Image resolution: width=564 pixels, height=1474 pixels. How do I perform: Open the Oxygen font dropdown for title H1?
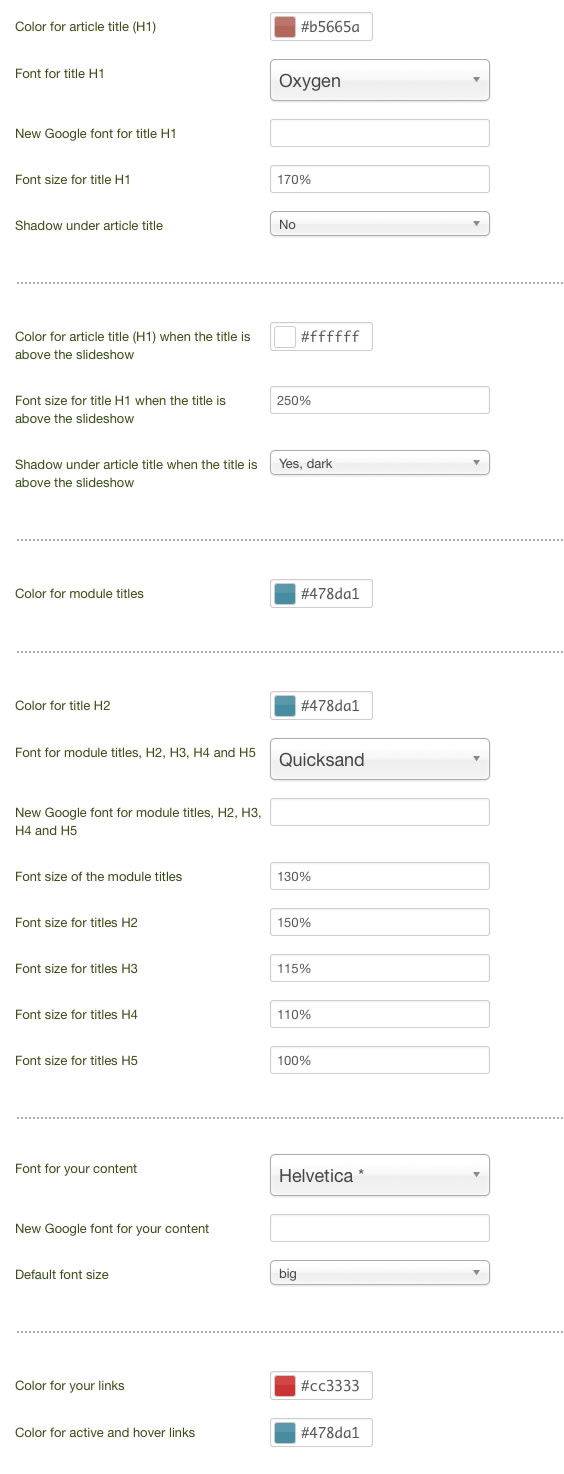[x=380, y=81]
